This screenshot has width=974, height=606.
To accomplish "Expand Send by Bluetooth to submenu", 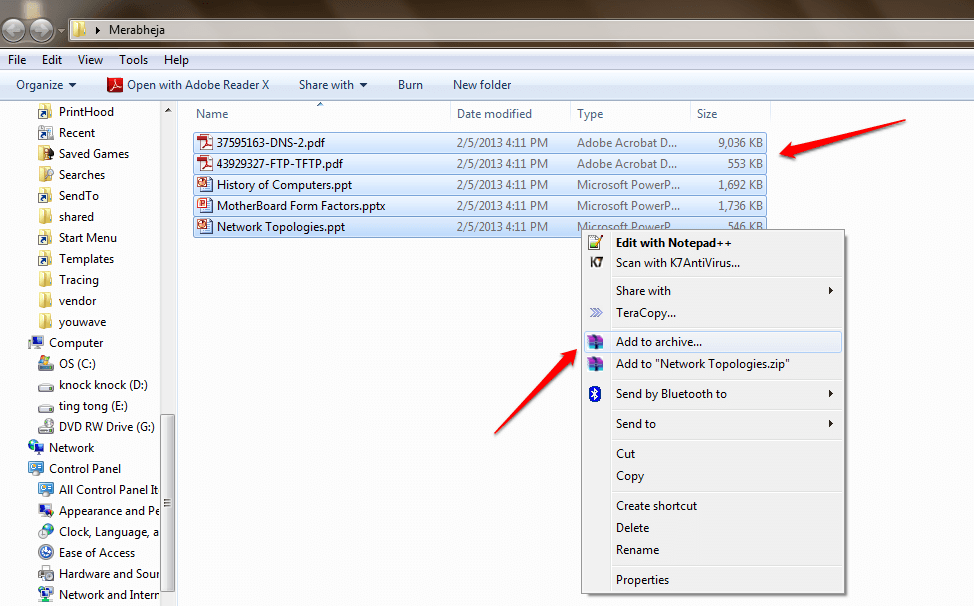I will point(712,394).
